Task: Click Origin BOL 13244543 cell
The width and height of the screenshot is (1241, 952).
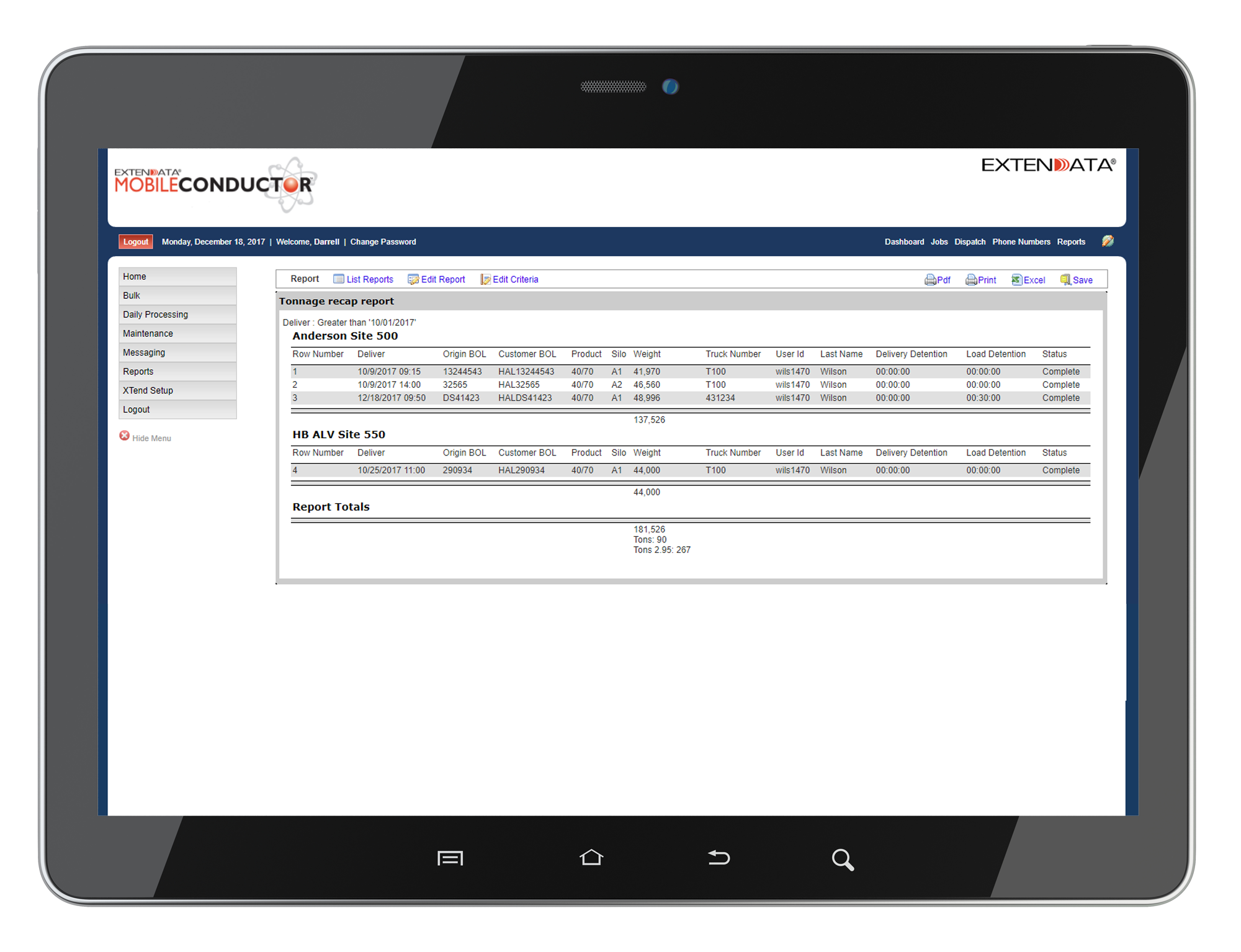Action: click(462, 372)
